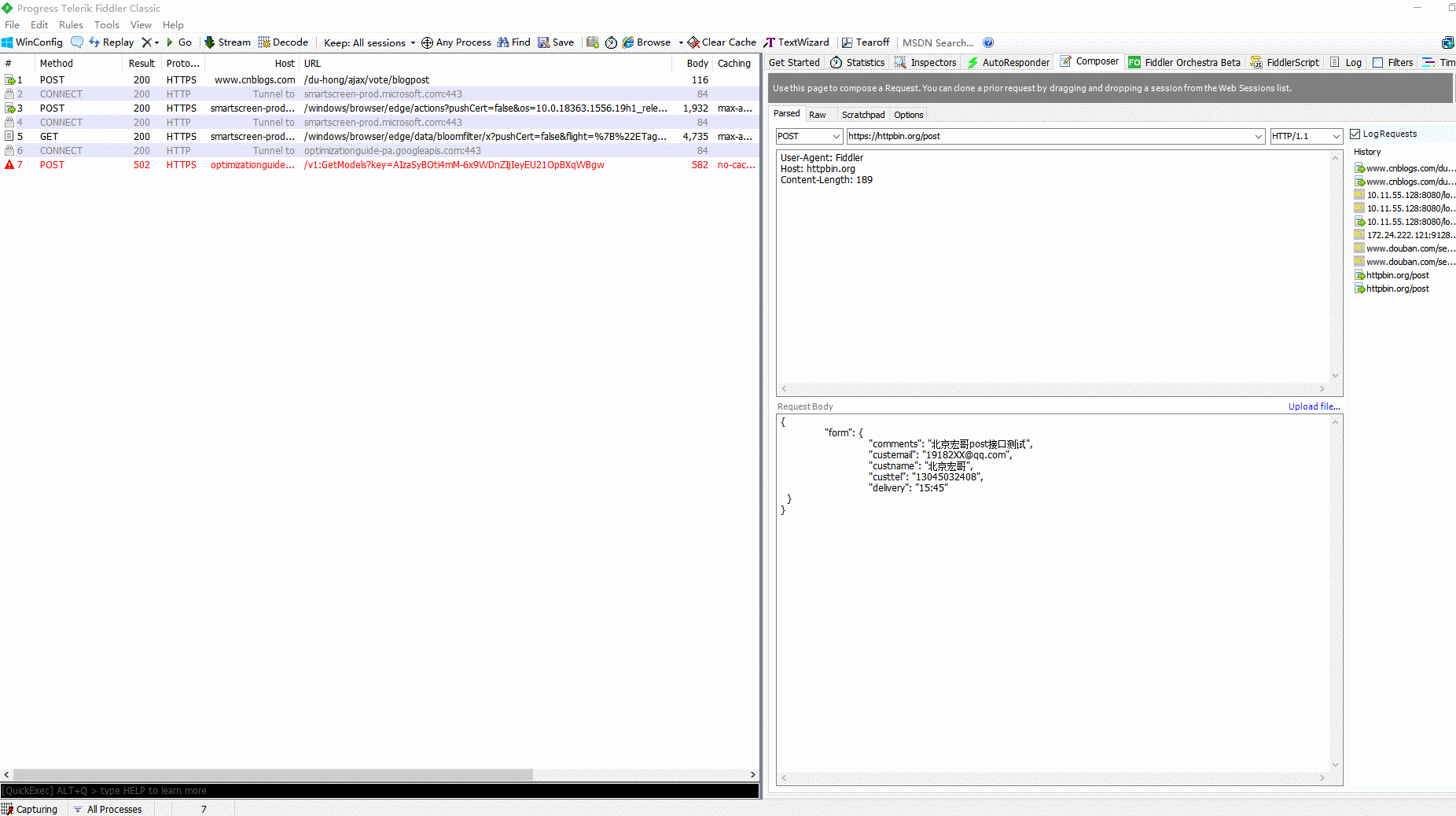
Task: Click the QuickExec command input box
Action: [x=380, y=791]
